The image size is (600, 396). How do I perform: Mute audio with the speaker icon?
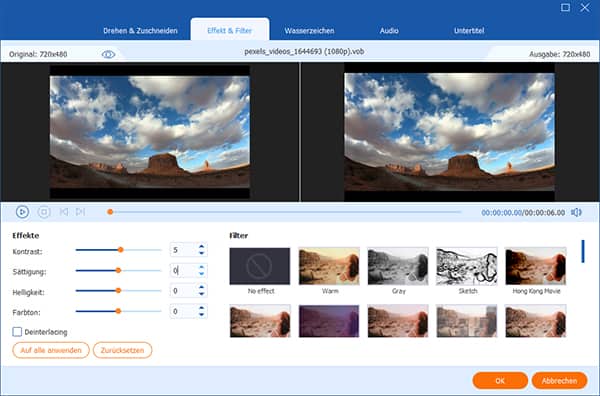coord(576,212)
